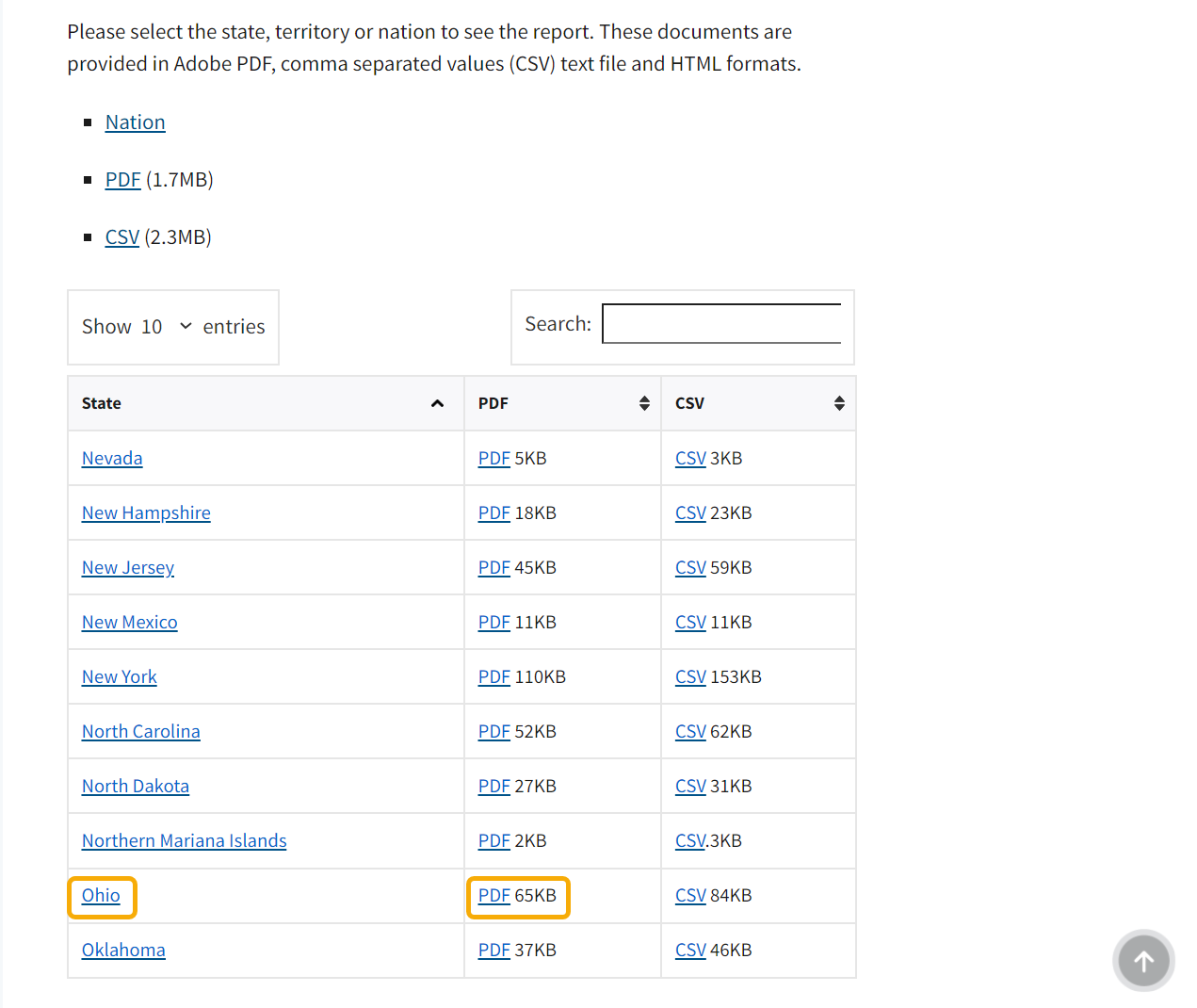Download the Nation CSV (2.3MB)

(121, 237)
